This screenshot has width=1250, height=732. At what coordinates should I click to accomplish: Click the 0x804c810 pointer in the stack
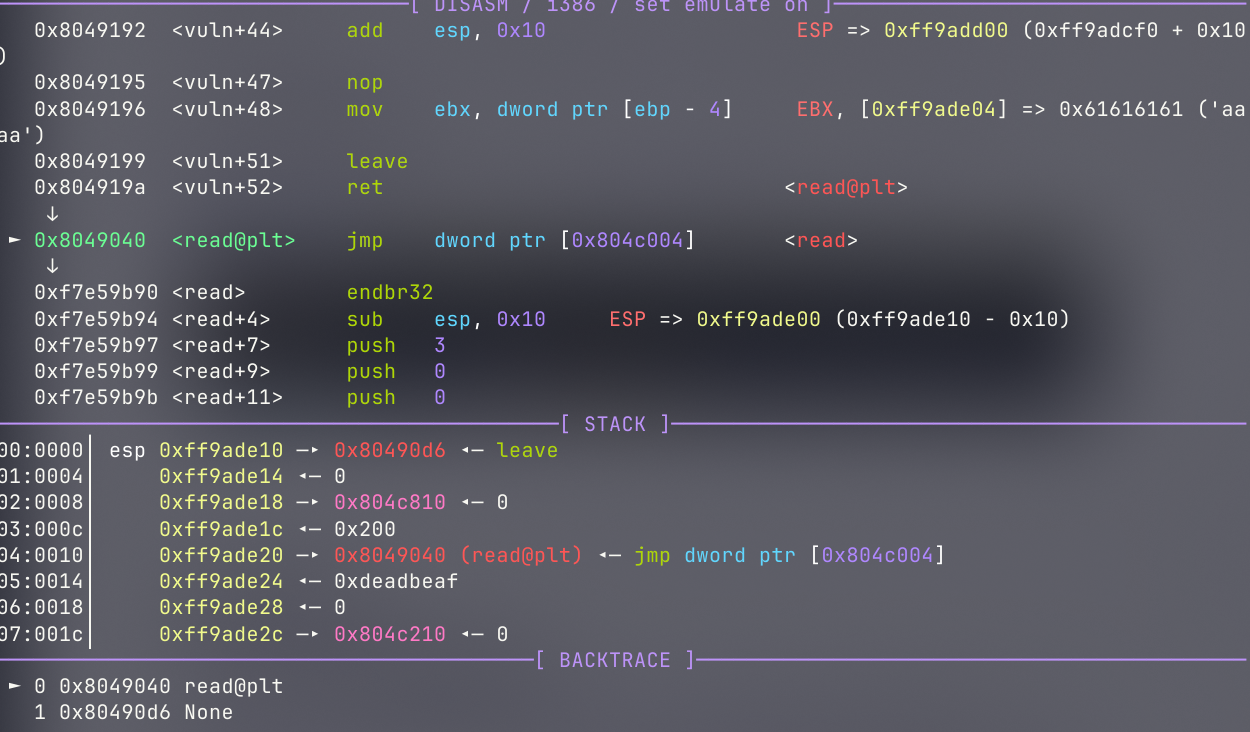[x=390, y=502]
